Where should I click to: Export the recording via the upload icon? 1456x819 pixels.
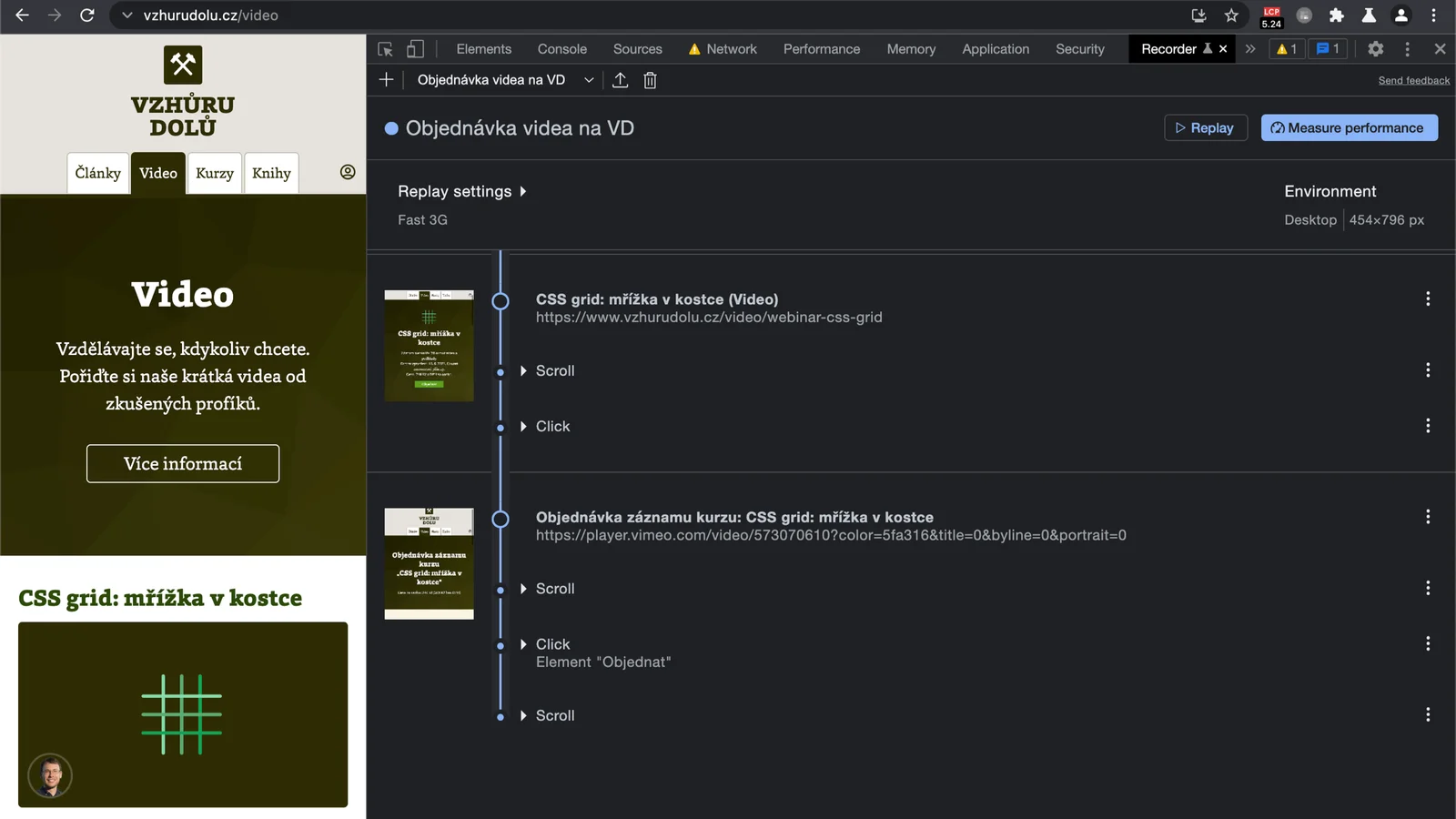[x=621, y=80]
